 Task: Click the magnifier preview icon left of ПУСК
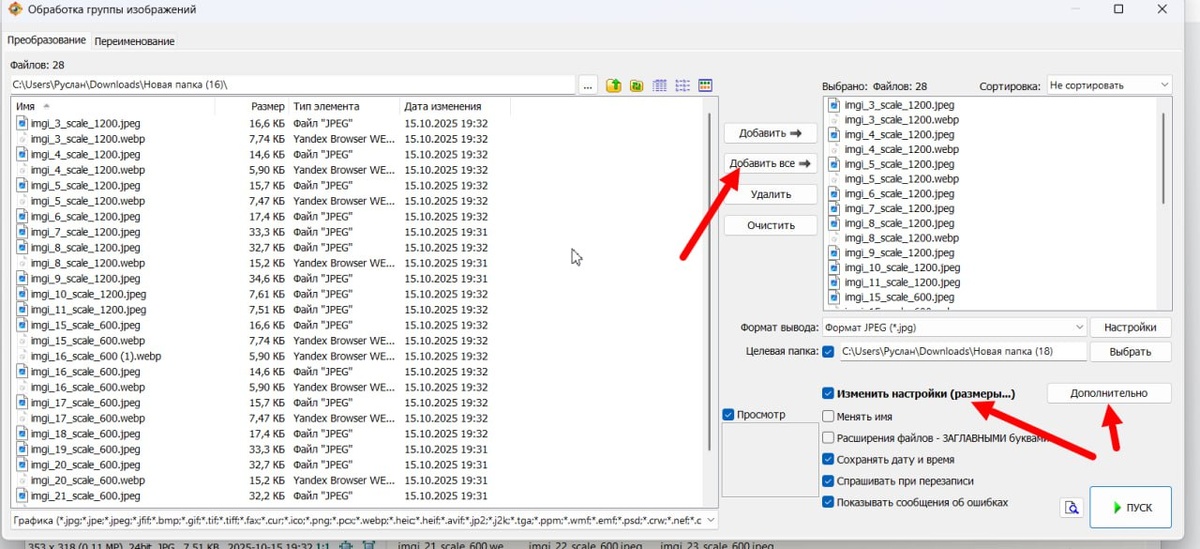(x=1072, y=508)
